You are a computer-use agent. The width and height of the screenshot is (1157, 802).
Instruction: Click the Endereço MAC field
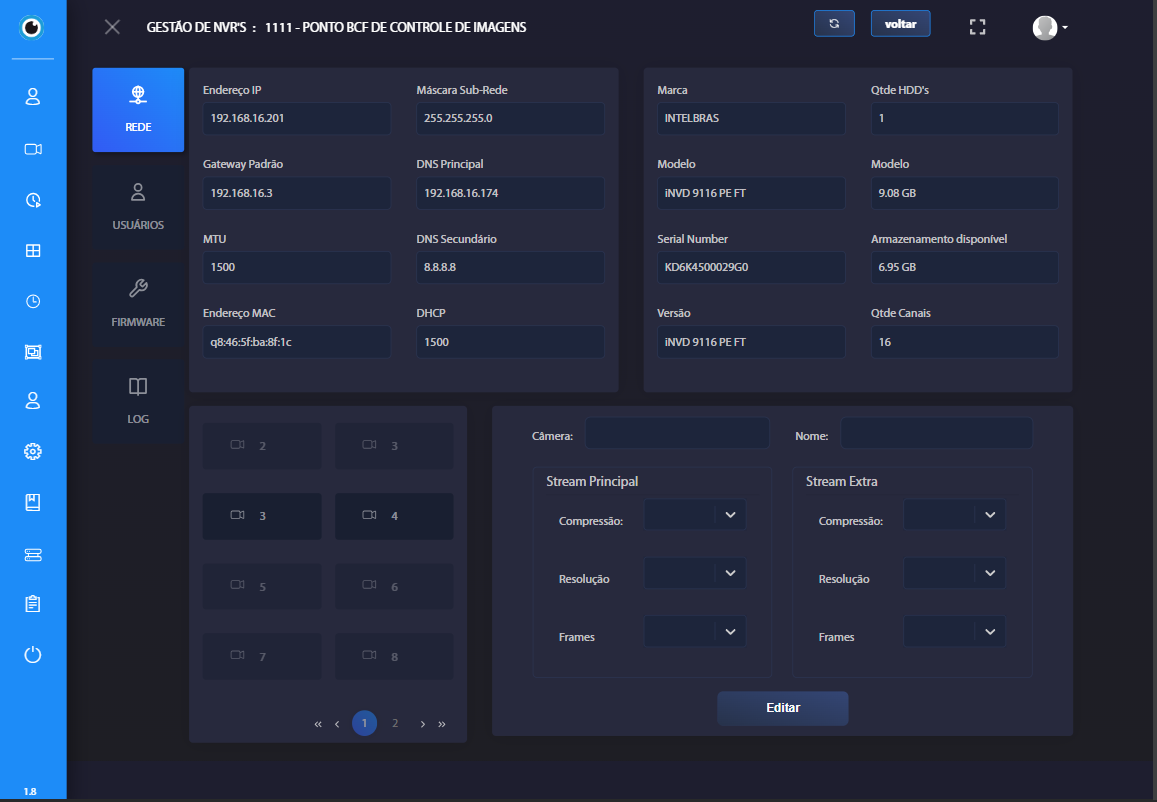tap(297, 342)
